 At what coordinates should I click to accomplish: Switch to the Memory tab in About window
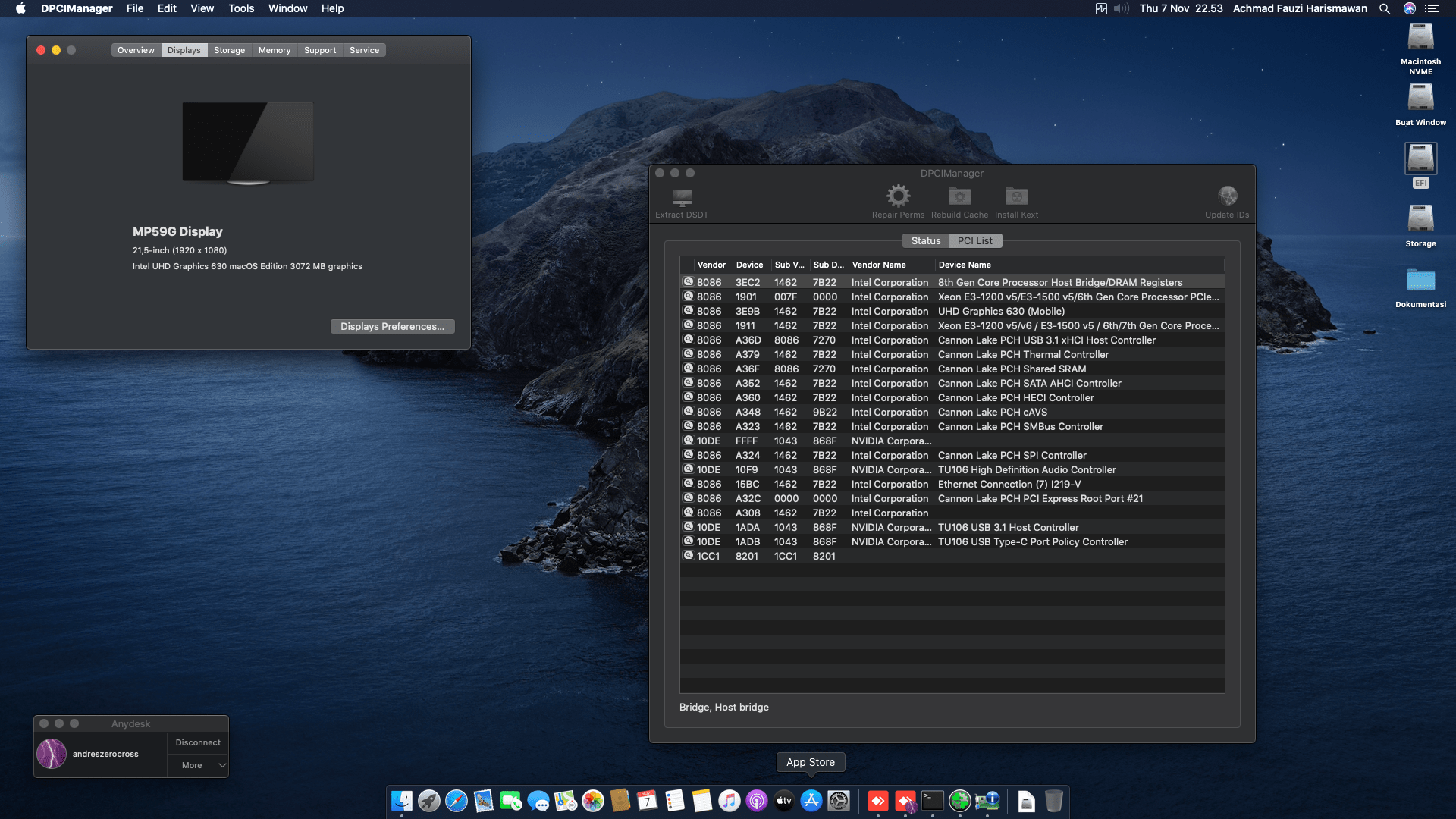[275, 49]
